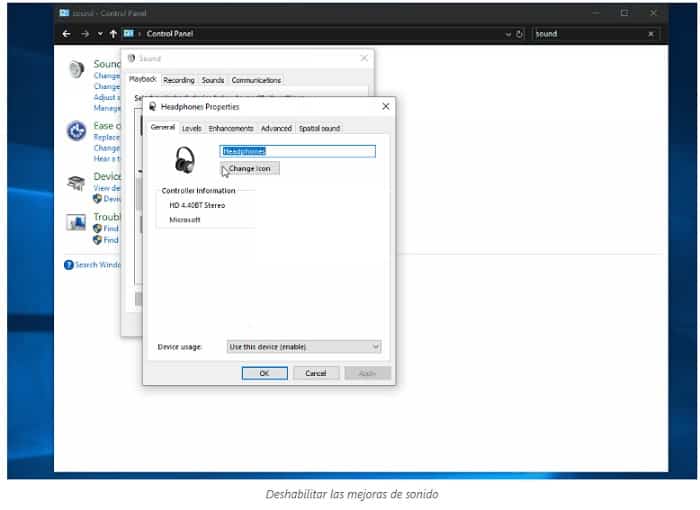The image size is (700, 510).
Task: Expand the Device usage dropdown
Action: [x=304, y=347]
